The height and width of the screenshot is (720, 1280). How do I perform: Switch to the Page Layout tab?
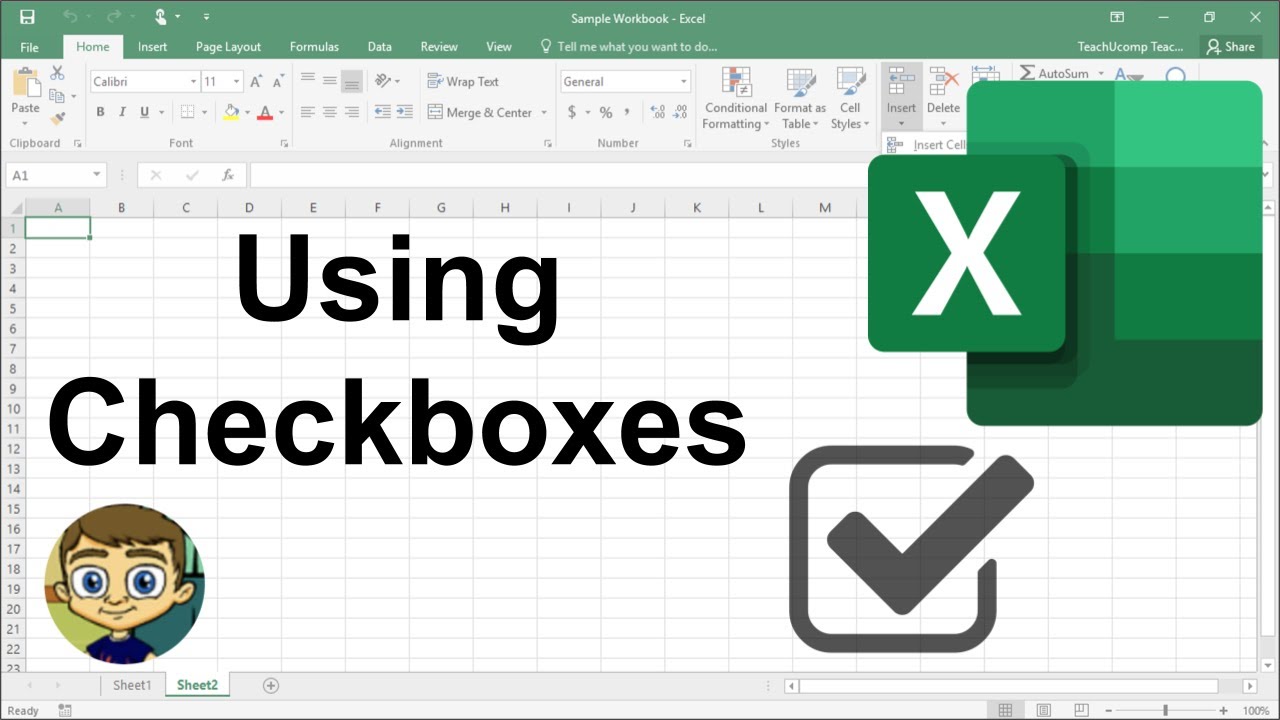click(x=228, y=47)
